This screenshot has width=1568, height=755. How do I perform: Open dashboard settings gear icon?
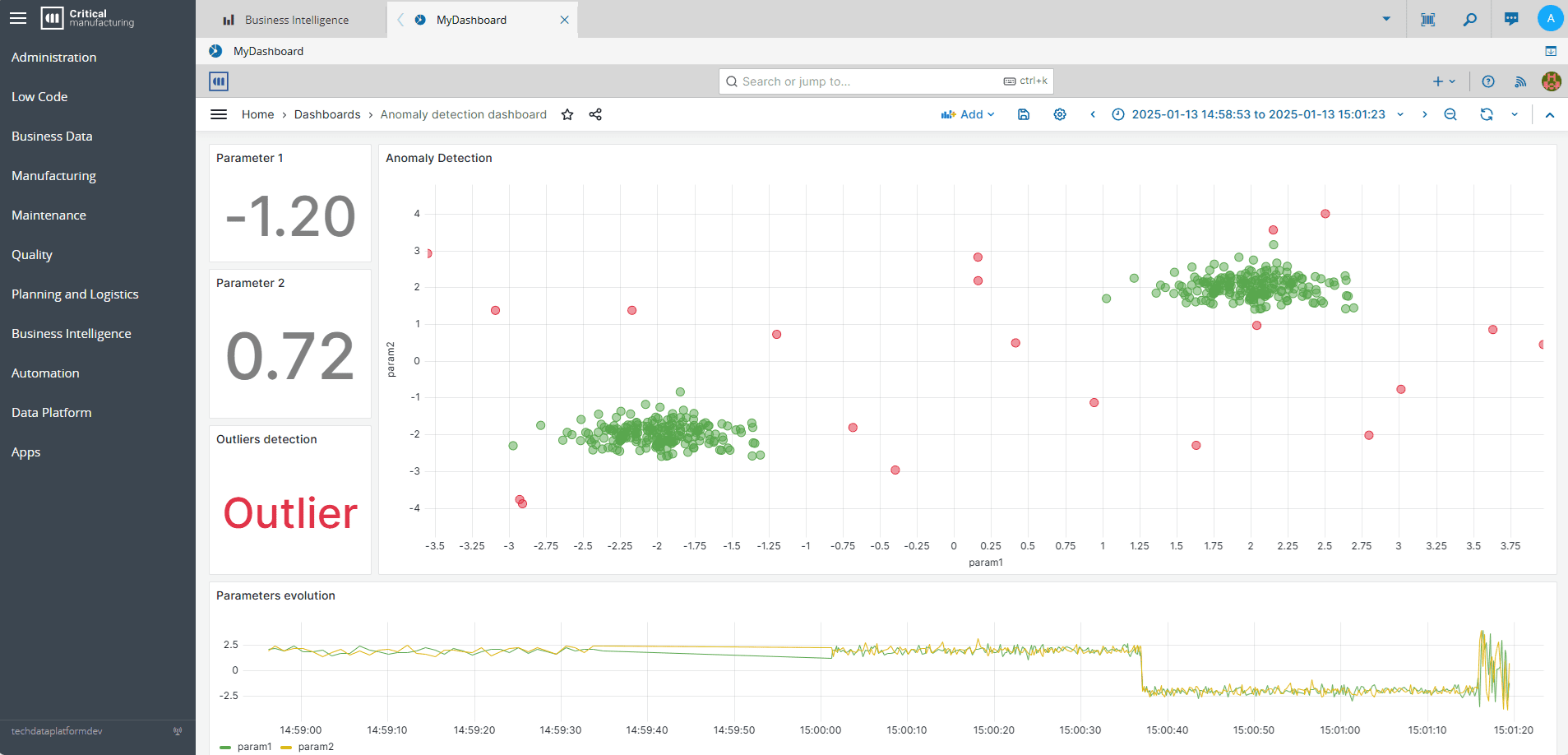point(1060,114)
